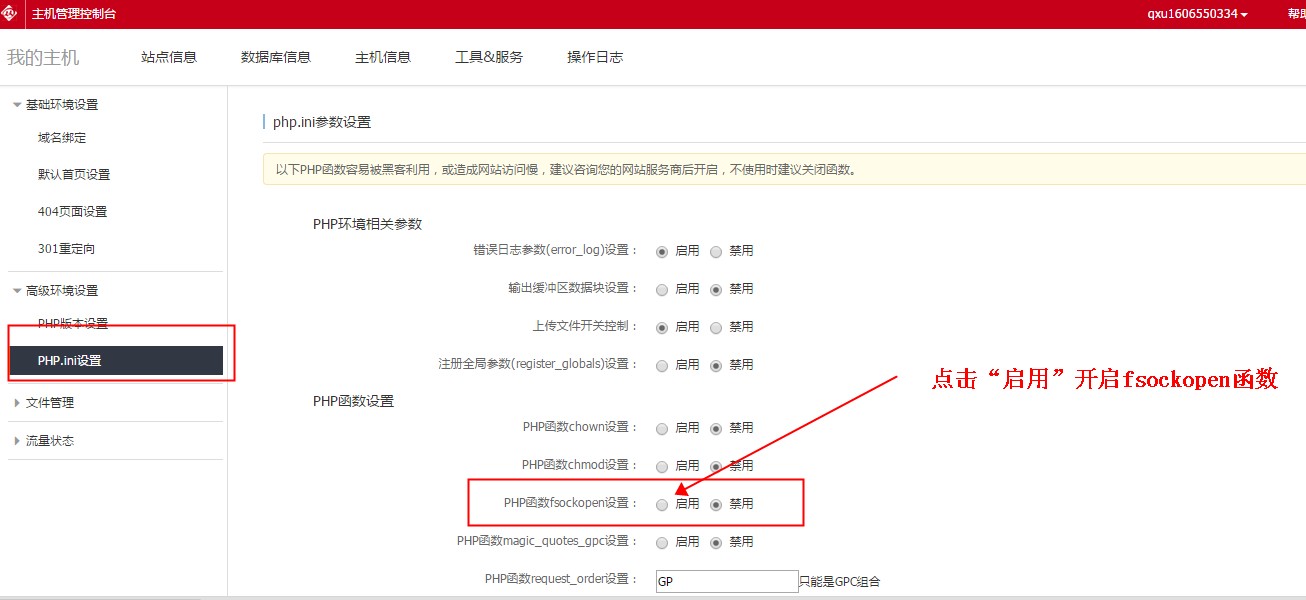The image size is (1306, 600).
Task: Disable the error_log parameter setting
Action: pos(716,252)
